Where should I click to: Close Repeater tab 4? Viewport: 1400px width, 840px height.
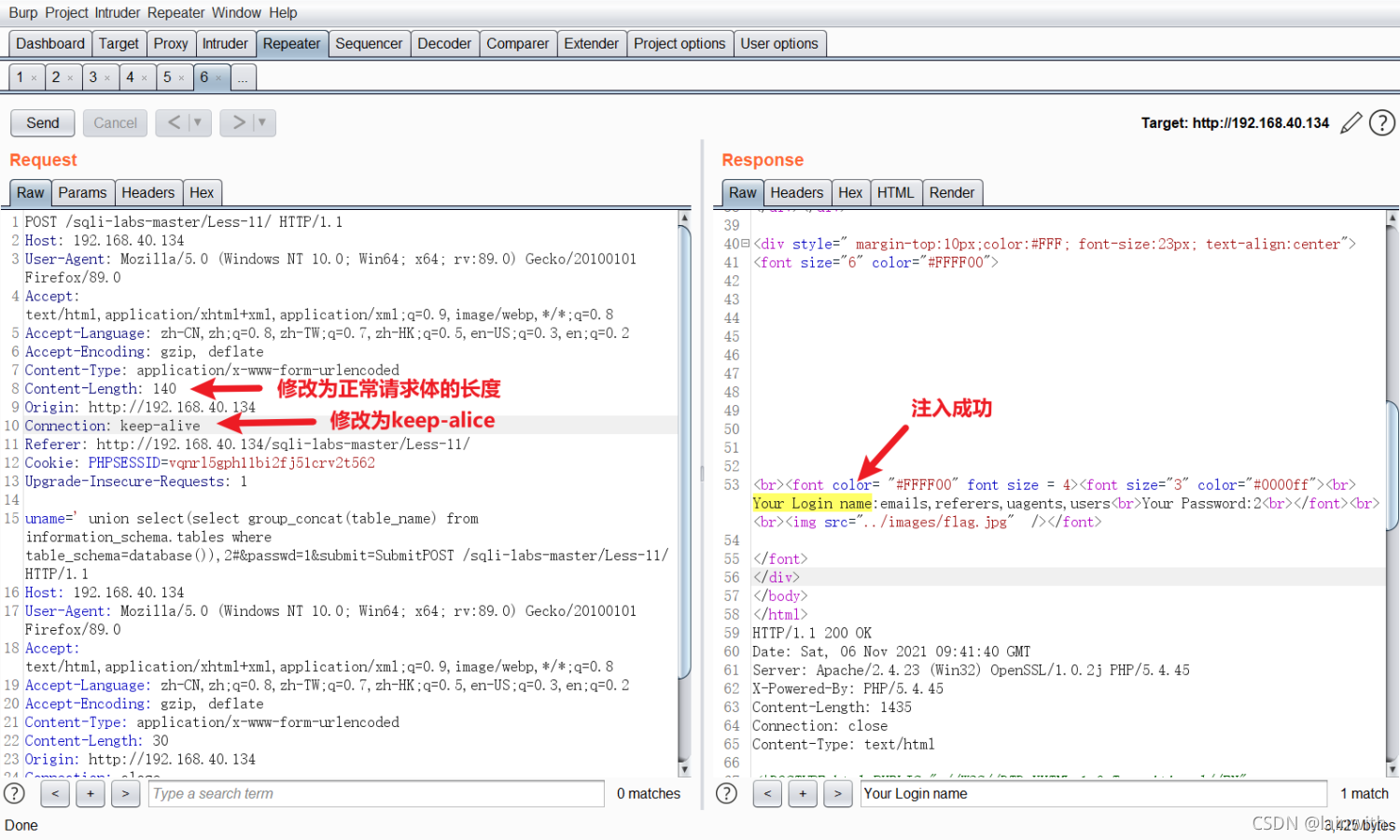tap(144, 78)
